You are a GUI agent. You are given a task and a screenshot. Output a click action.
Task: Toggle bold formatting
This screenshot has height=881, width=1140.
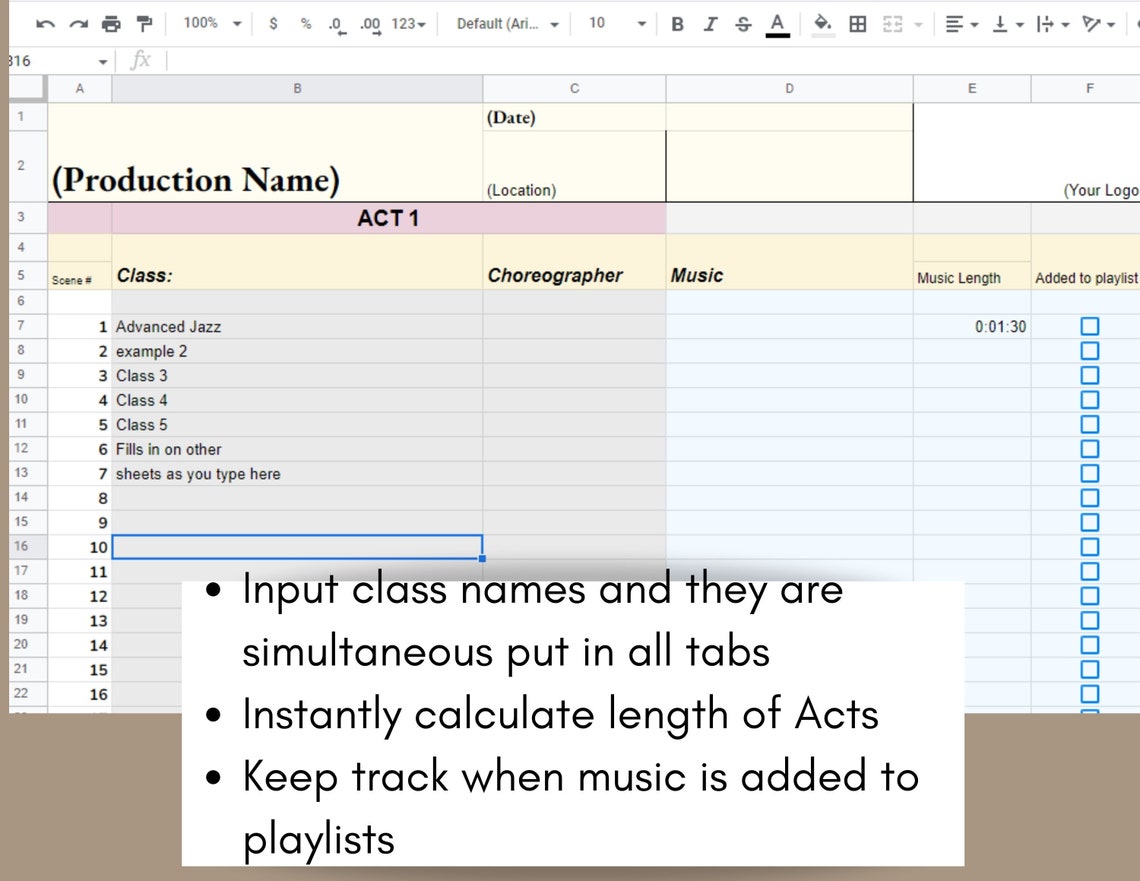tap(677, 23)
